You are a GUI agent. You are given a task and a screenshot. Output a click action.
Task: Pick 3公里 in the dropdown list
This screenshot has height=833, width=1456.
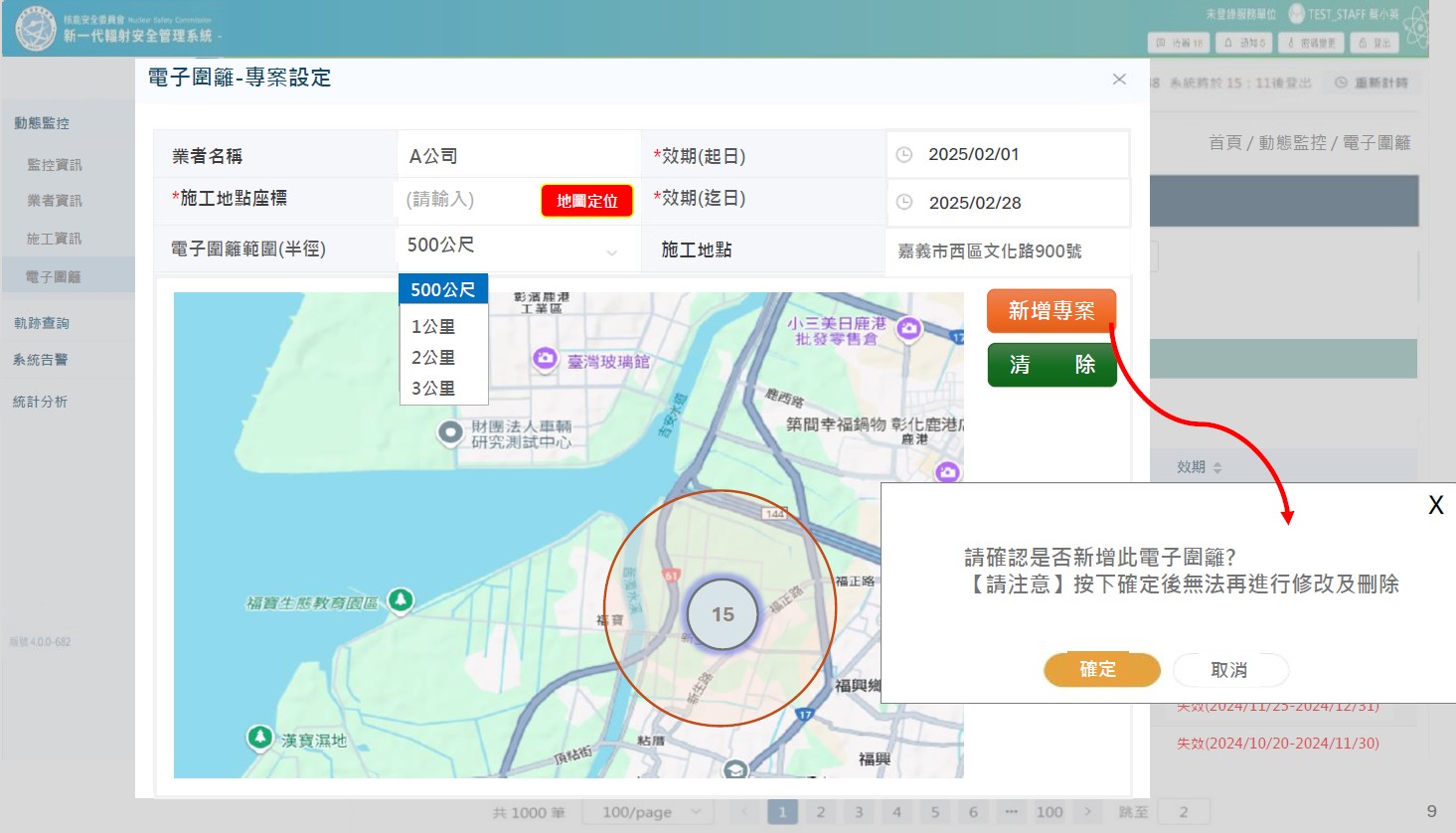click(x=433, y=389)
